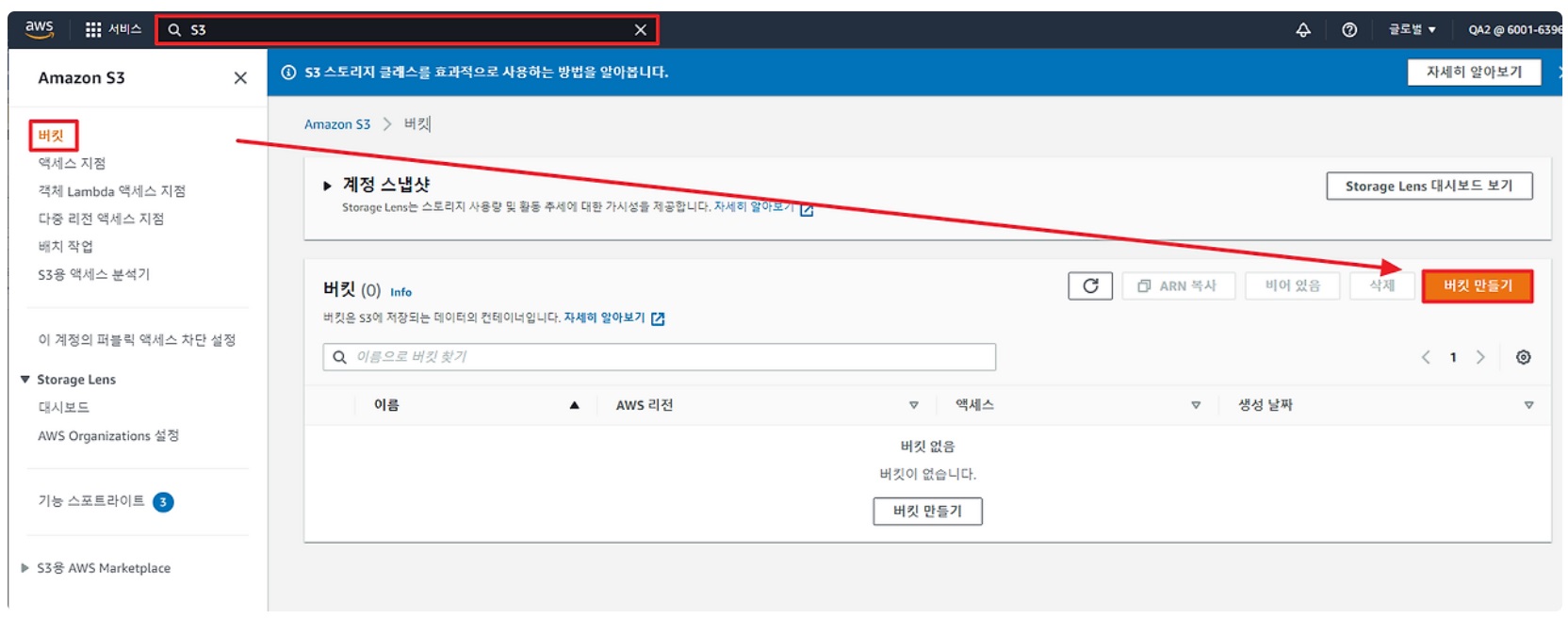The height and width of the screenshot is (618, 1568).
Task: Open 배치 작업 in the sidebar
Action: 65,246
